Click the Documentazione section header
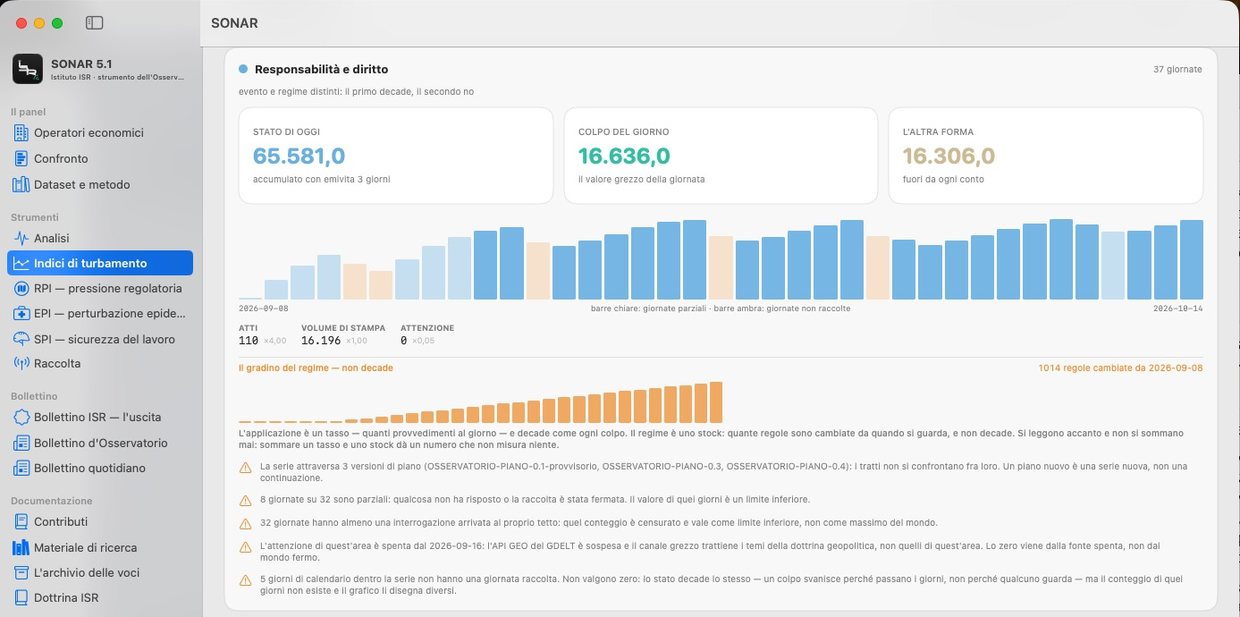The width and height of the screenshot is (1240, 617). (52, 501)
